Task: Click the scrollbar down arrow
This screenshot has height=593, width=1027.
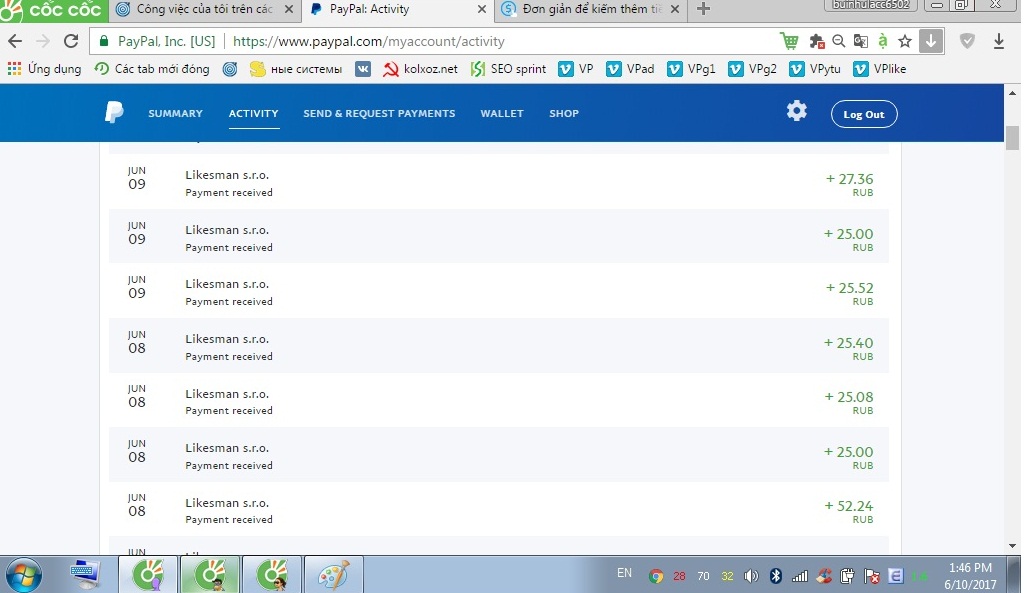Action: 1013,546
